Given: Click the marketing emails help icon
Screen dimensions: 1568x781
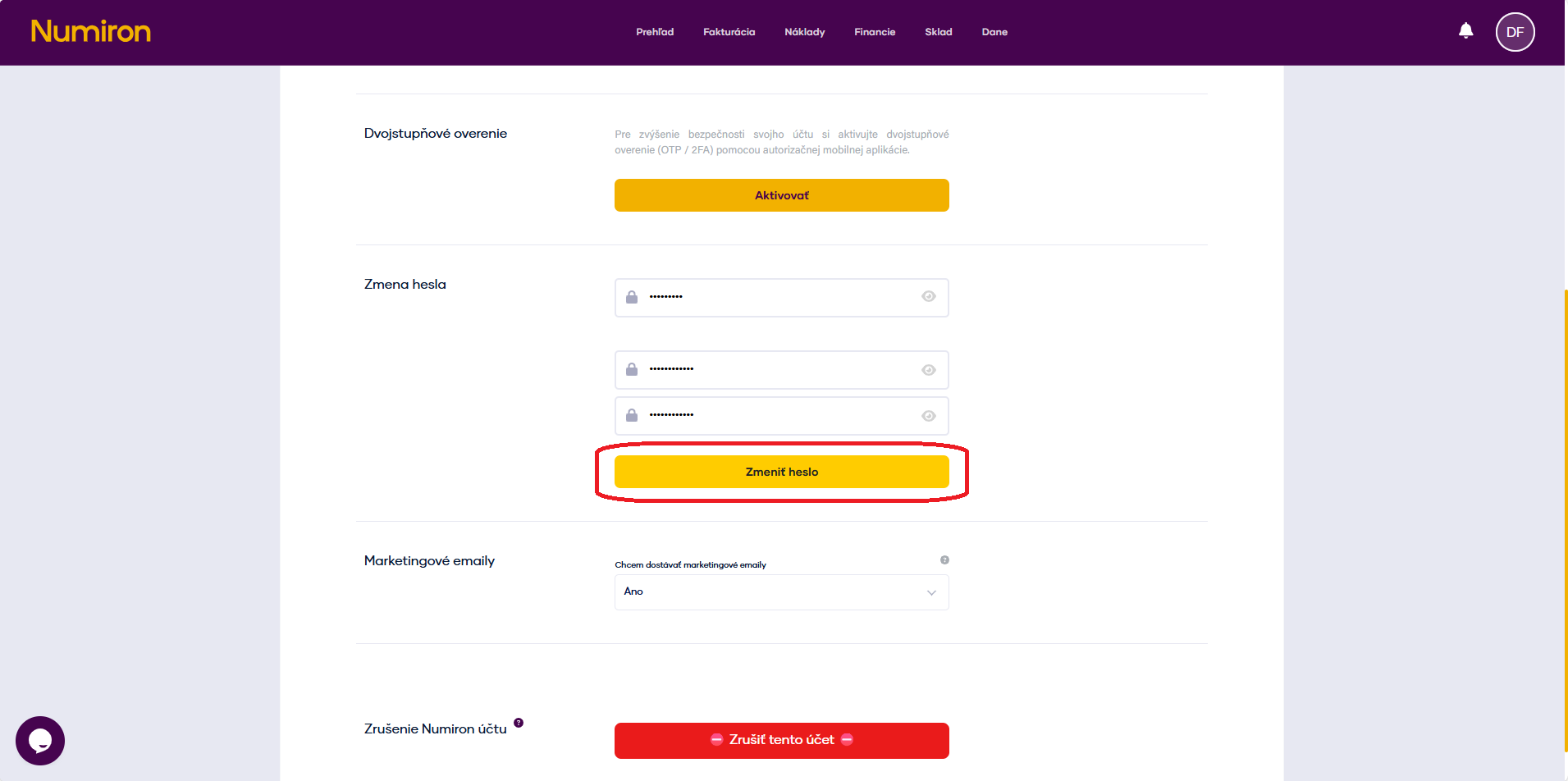Looking at the screenshot, I should tap(944, 559).
